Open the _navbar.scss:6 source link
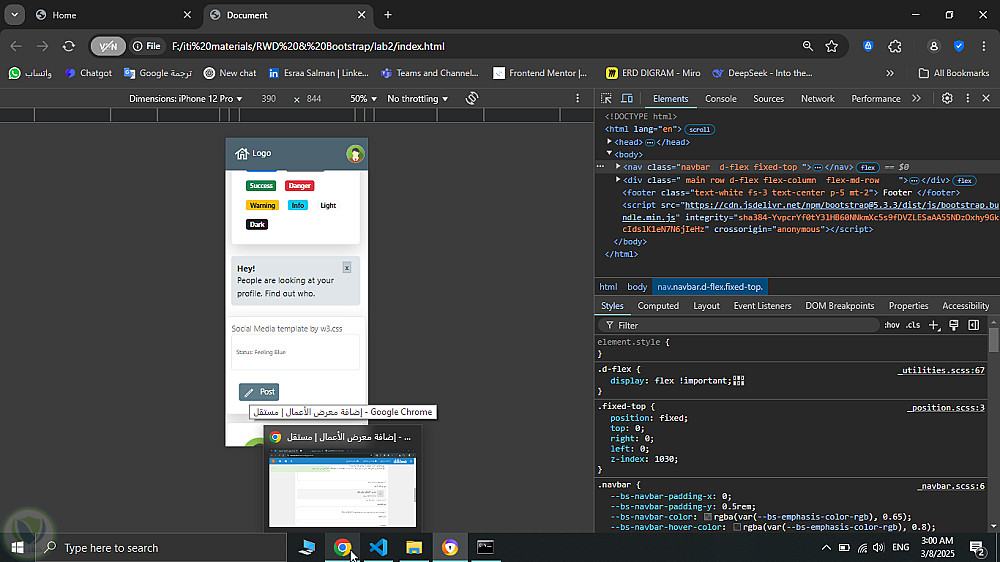The height and width of the screenshot is (562, 1000). coord(951,486)
